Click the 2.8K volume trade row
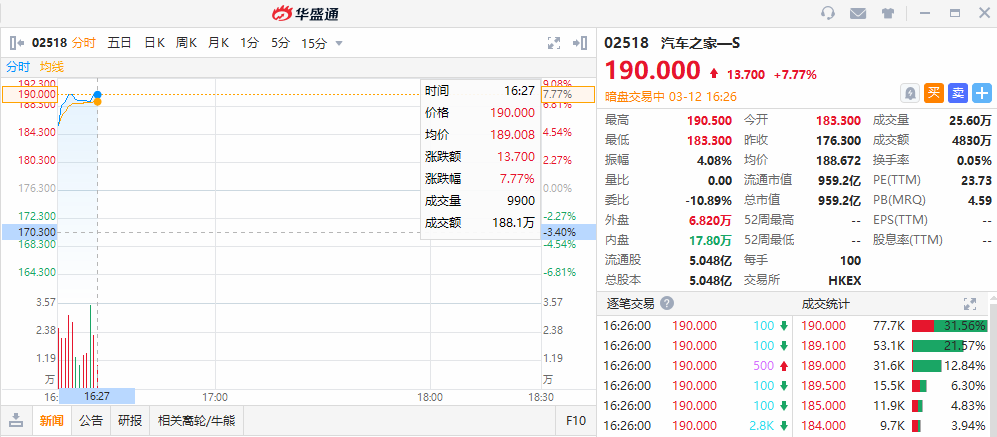Viewport: 997px width, 437px height. pyautogui.click(x=696, y=426)
